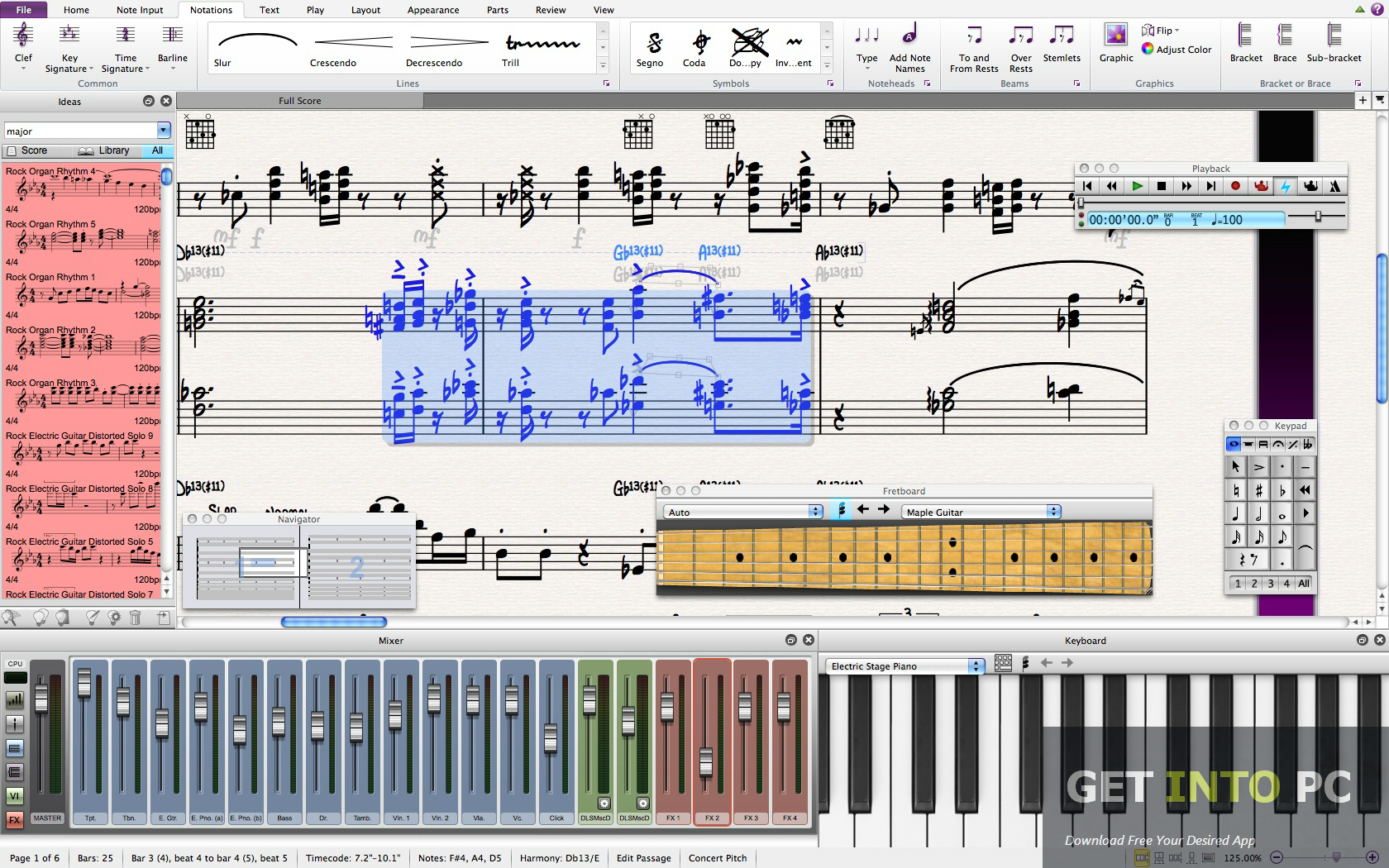Click Adjust Color in Graphics group
Screen dimensions: 1389x868
(1177, 50)
